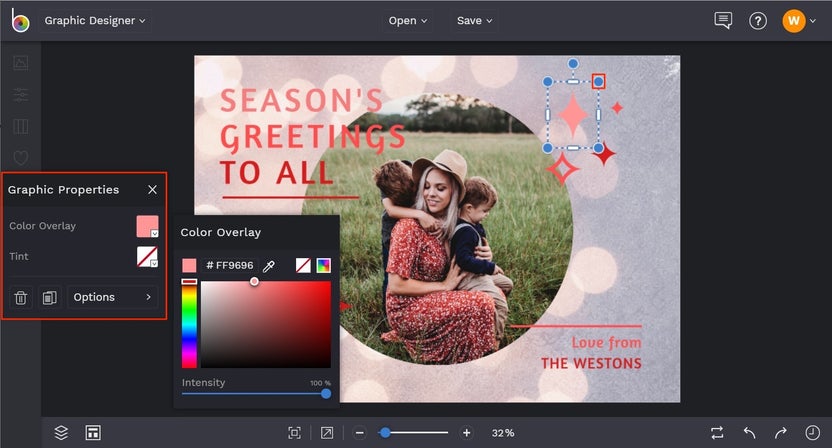832x448 pixels.
Task: Select the eyedropper tool
Action: [269, 265]
